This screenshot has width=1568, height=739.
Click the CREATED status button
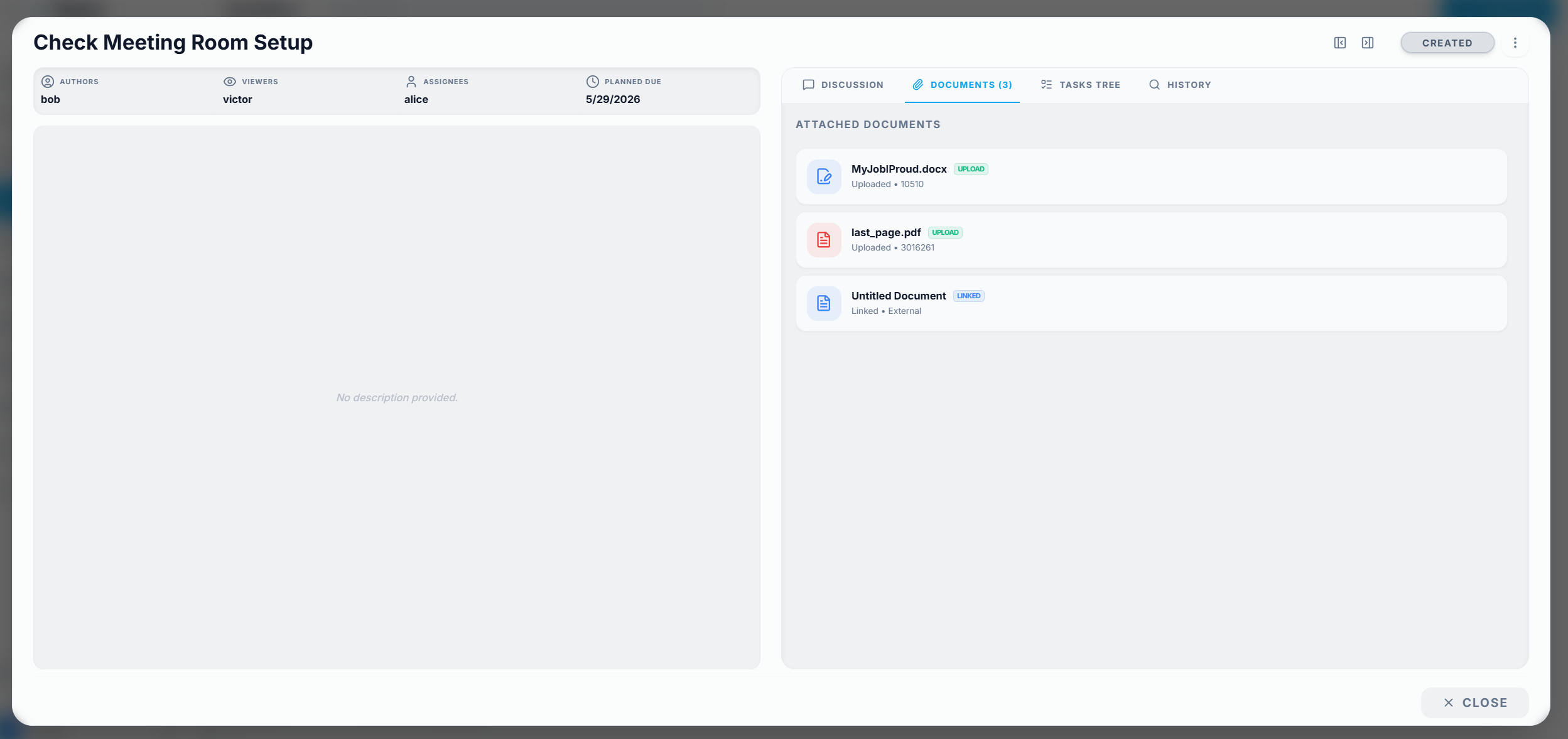[x=1447, y=43]
